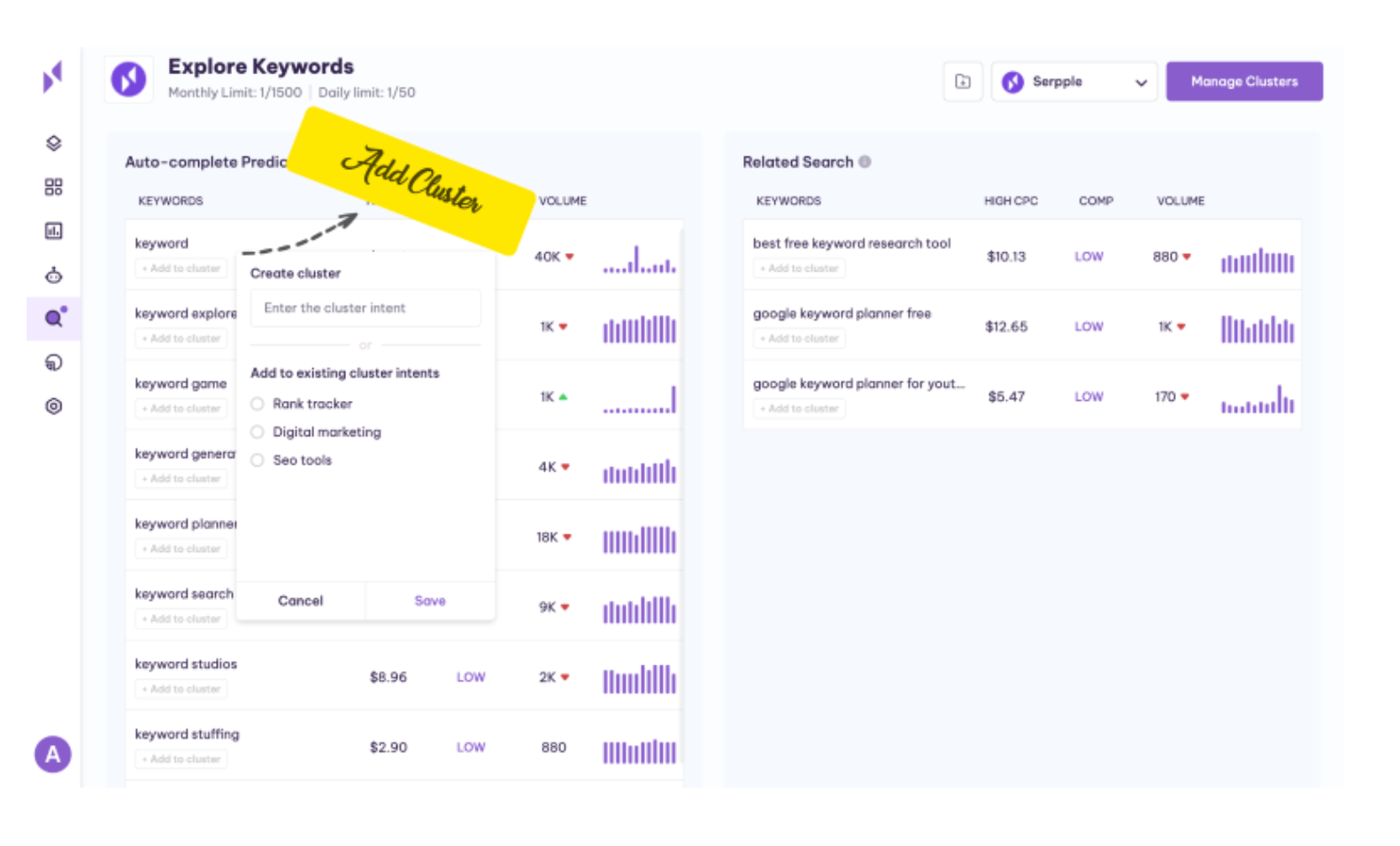
Task: Click the 'keyword studios' keyword text
Action: pyautogui.click(x=186, y=664)
